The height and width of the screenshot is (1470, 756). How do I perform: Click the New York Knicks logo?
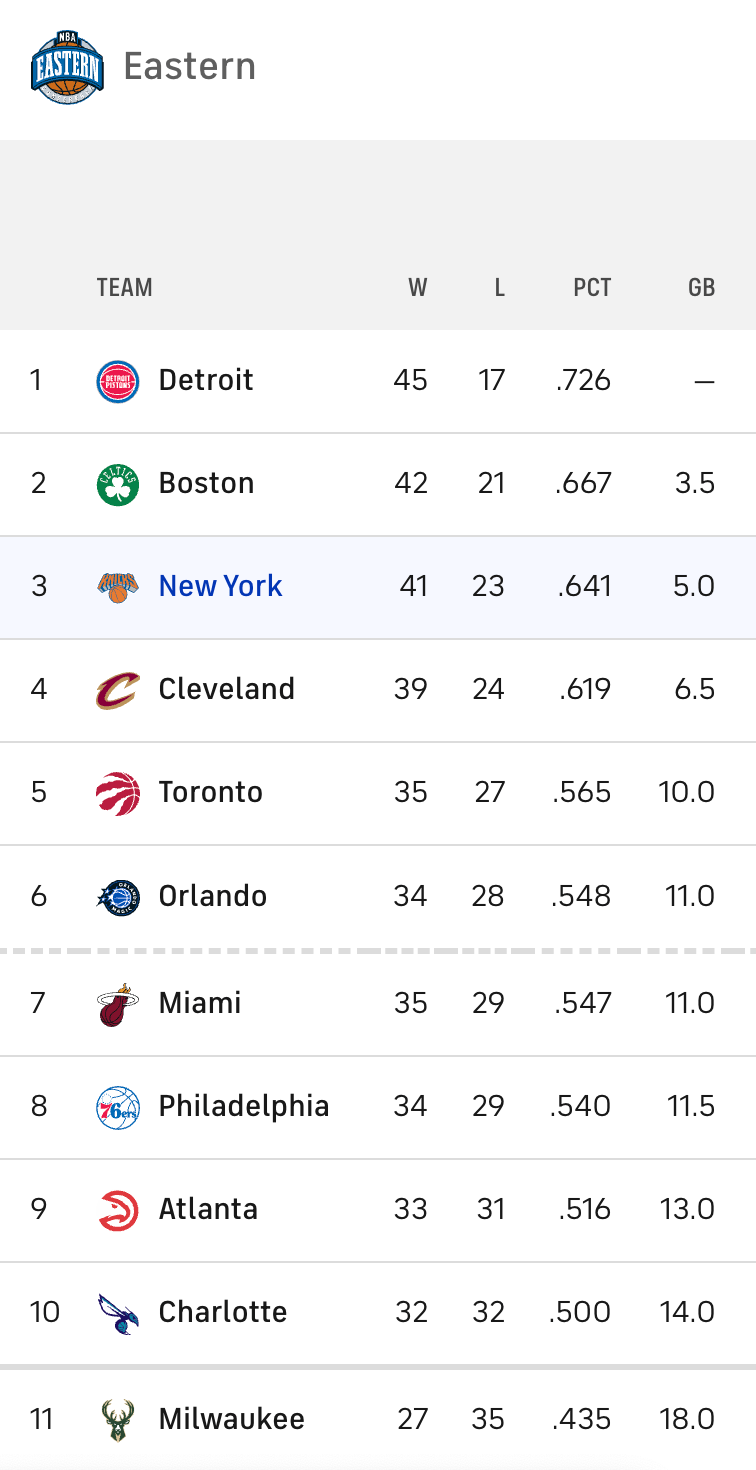[x=118, y=587]
